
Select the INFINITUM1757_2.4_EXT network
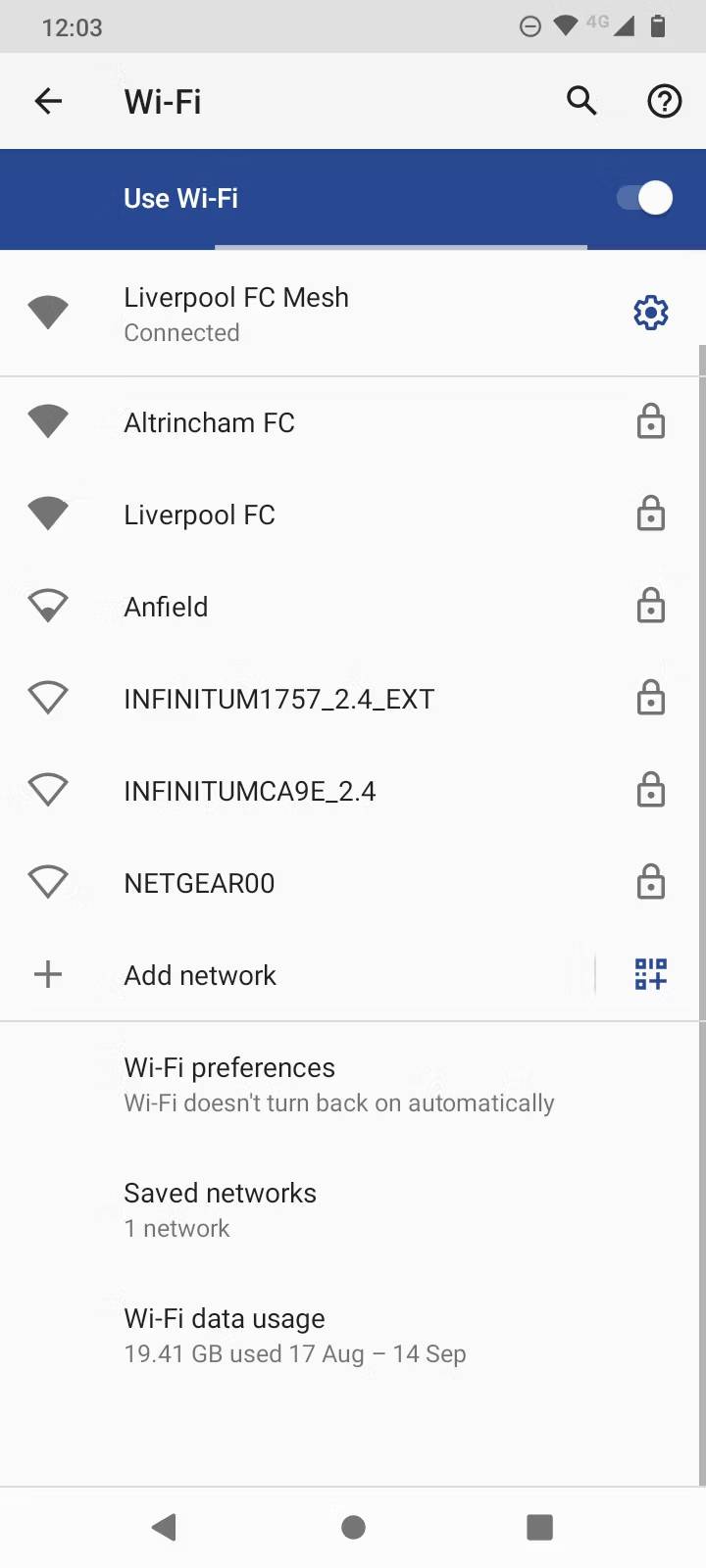(x=353, y=699)
